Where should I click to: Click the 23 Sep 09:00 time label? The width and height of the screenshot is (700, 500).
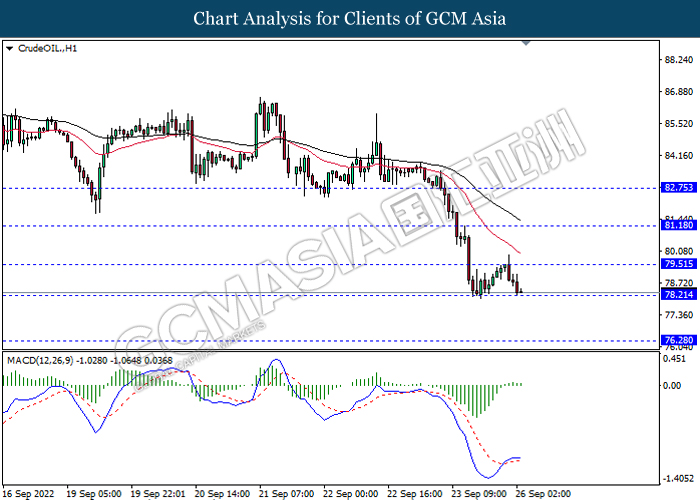479,494
